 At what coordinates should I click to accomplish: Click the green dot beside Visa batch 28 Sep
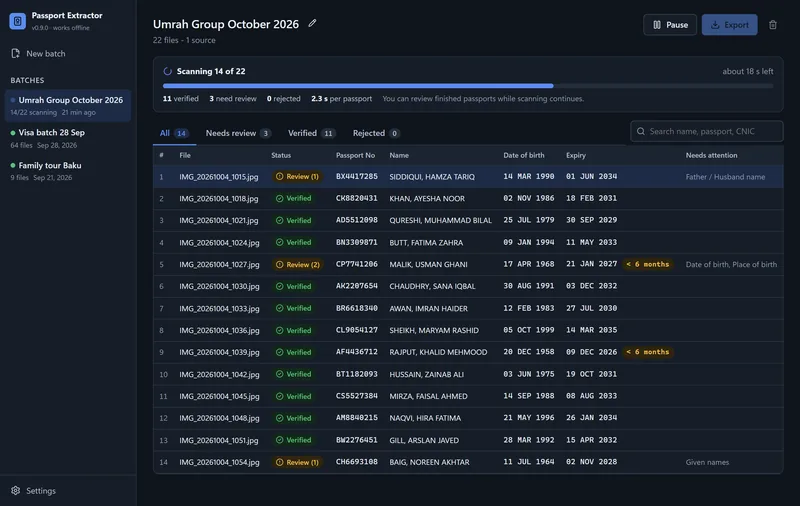pyautogui.click(x=13, y=133)
